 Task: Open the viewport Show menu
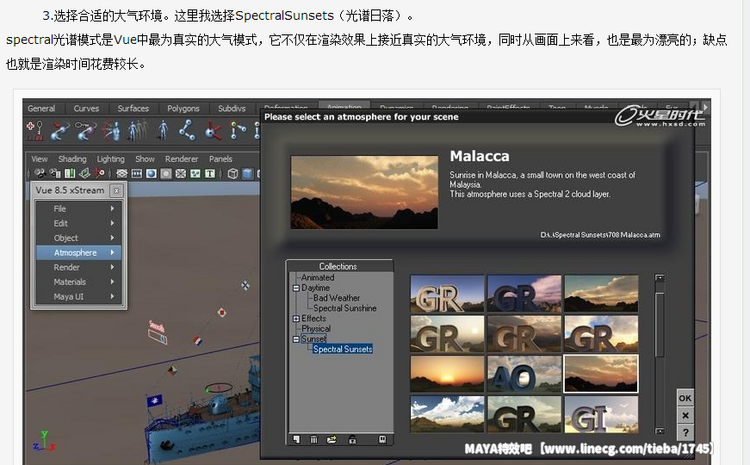pyautogui.click(x=144, y=159)
